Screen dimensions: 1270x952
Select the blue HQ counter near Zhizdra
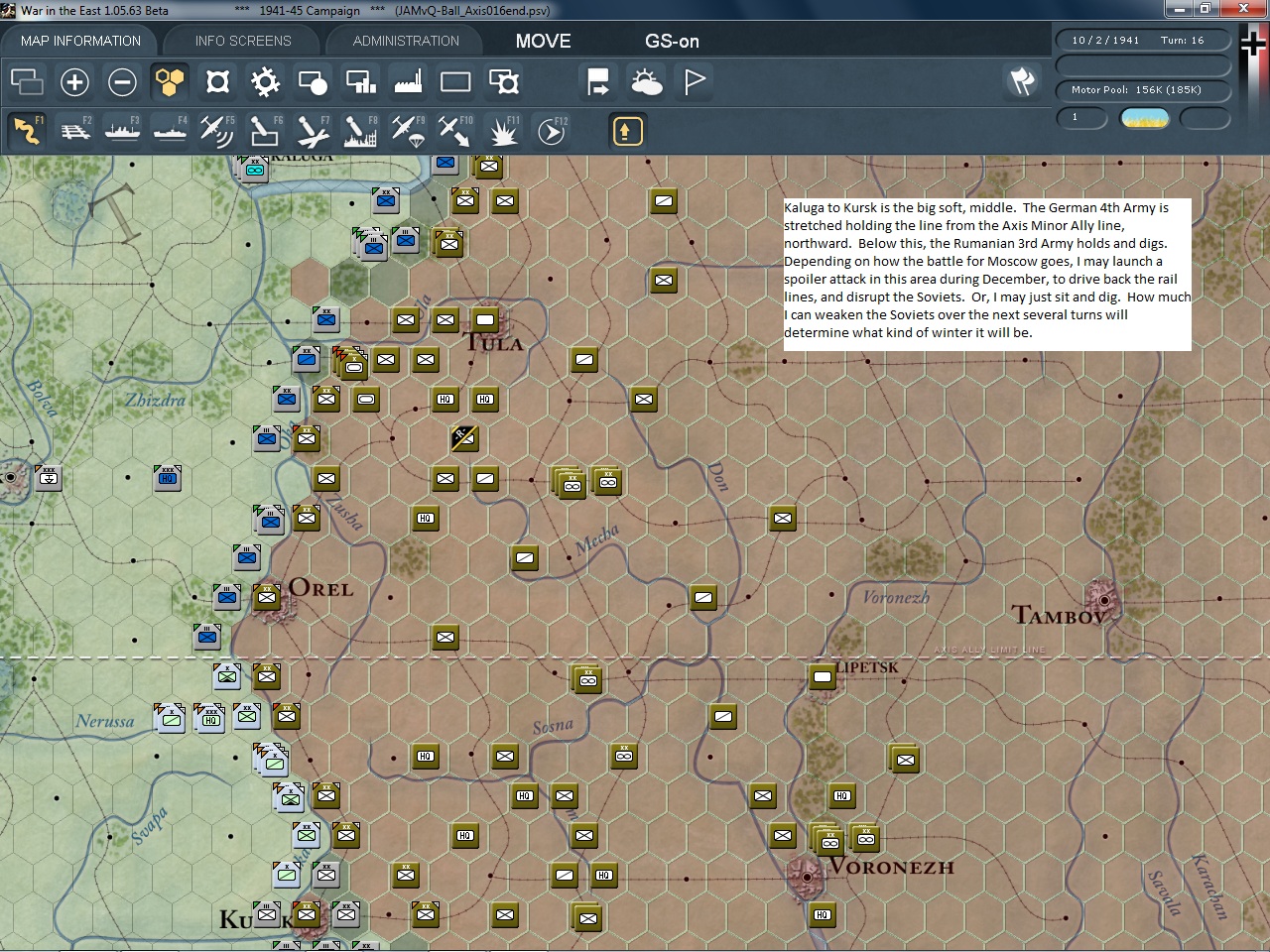click(168, 479)
